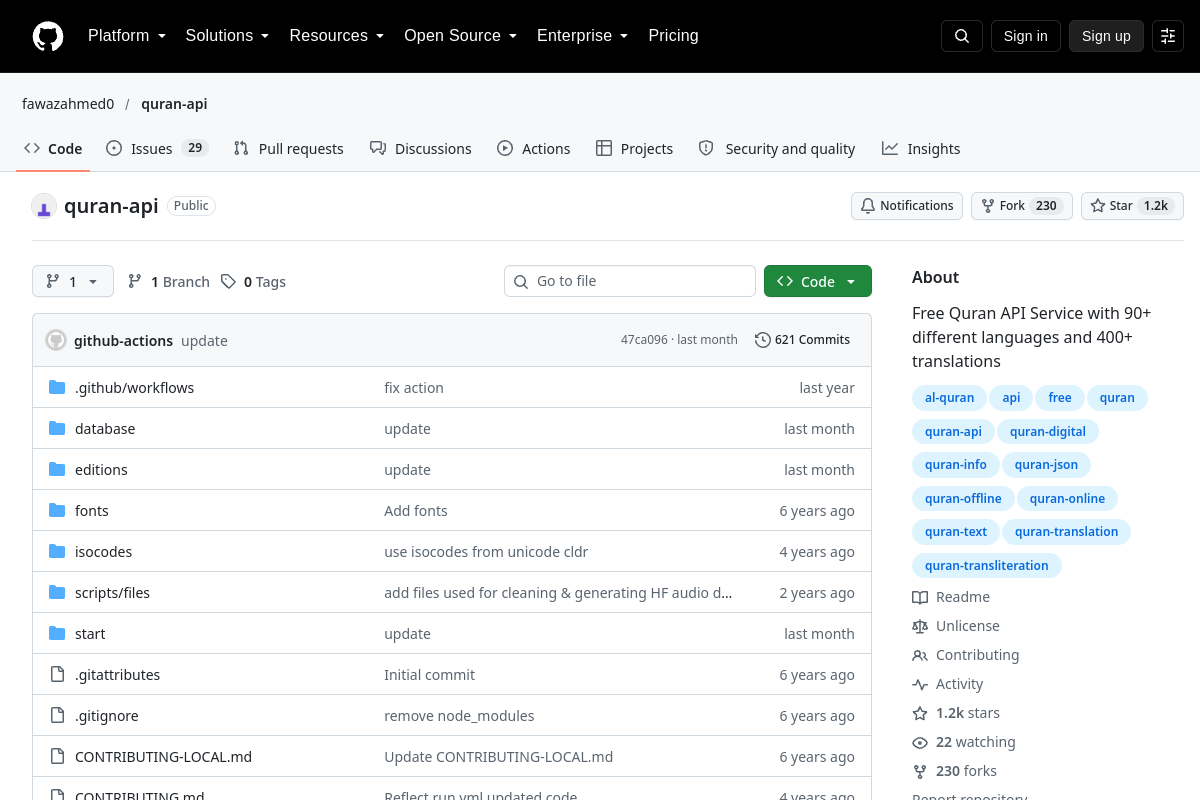Open commit message 'use isocodes from unicode cldr'
The width and height of the screenshot is (1200, 800).
point(486,552)
